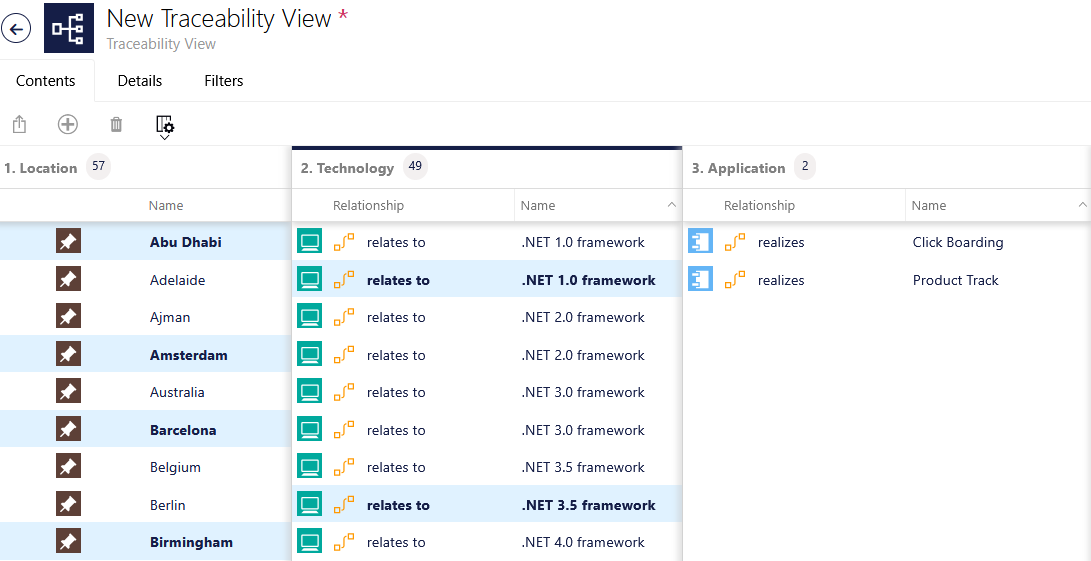Select the 2. Technology column title
This screenshot has height=561, width=1091.
click(347, 168)
